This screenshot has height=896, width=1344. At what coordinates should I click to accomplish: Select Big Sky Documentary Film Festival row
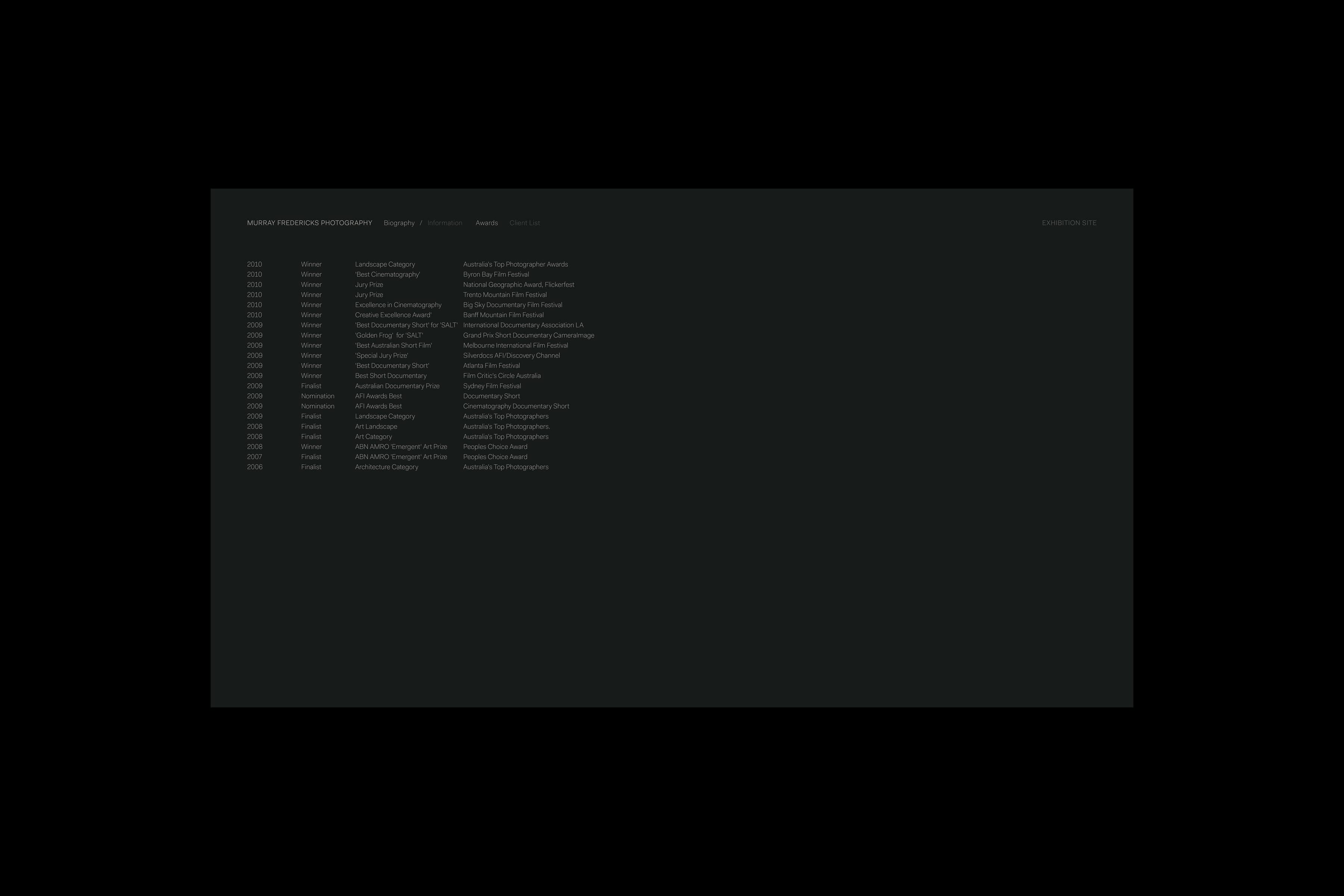513,305
